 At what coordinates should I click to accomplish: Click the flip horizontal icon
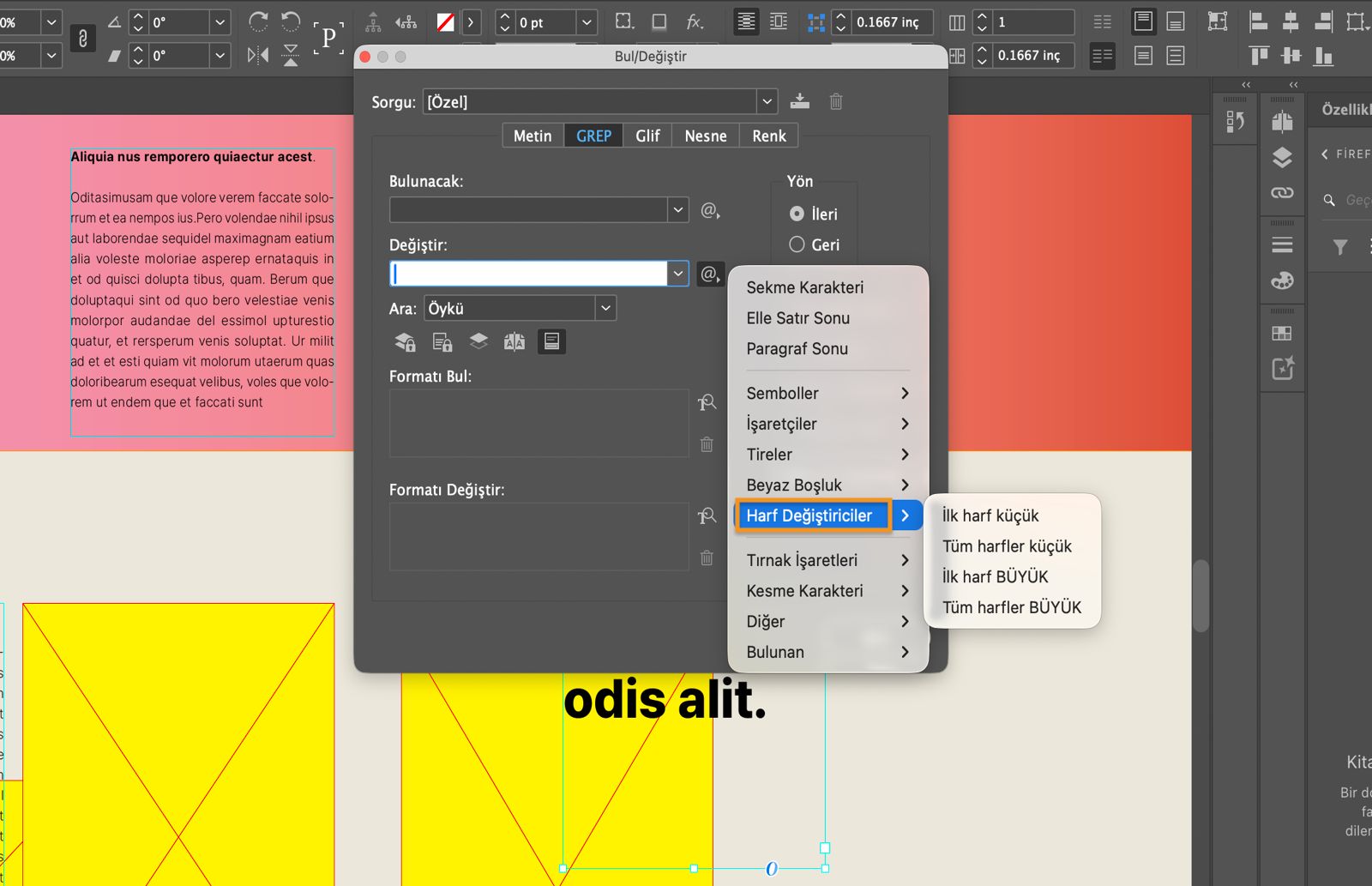[x=258, y=56]
